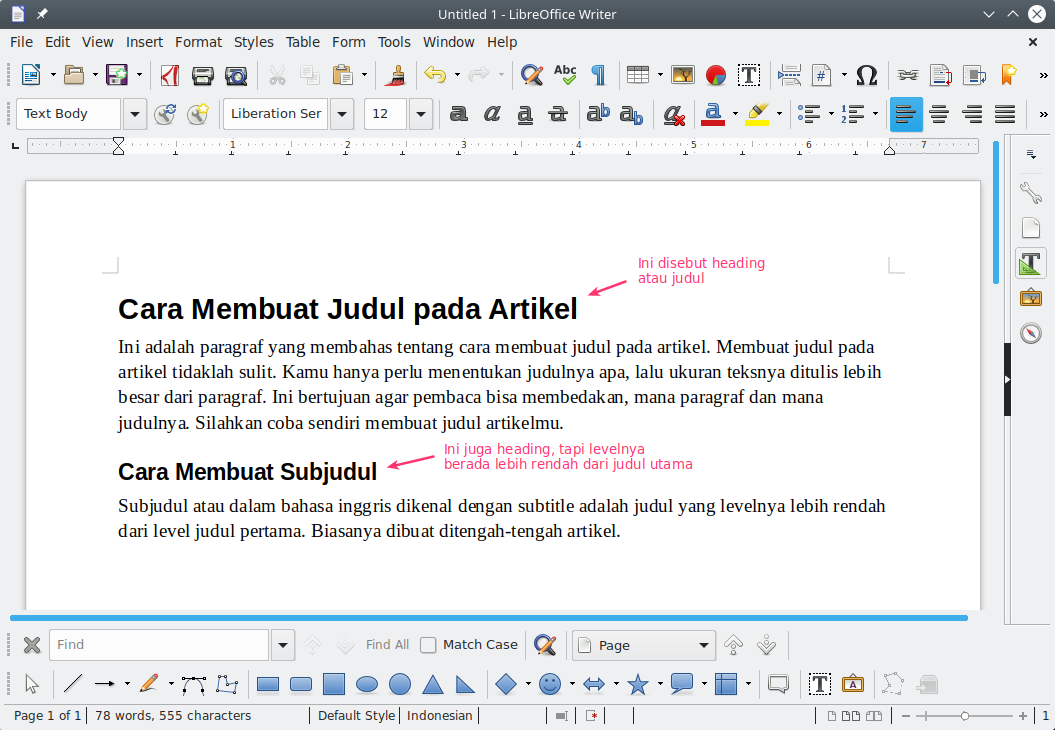Open the Navigator from the sidebar
The image size is (1055, 730).
click(x=1030, y=333)
